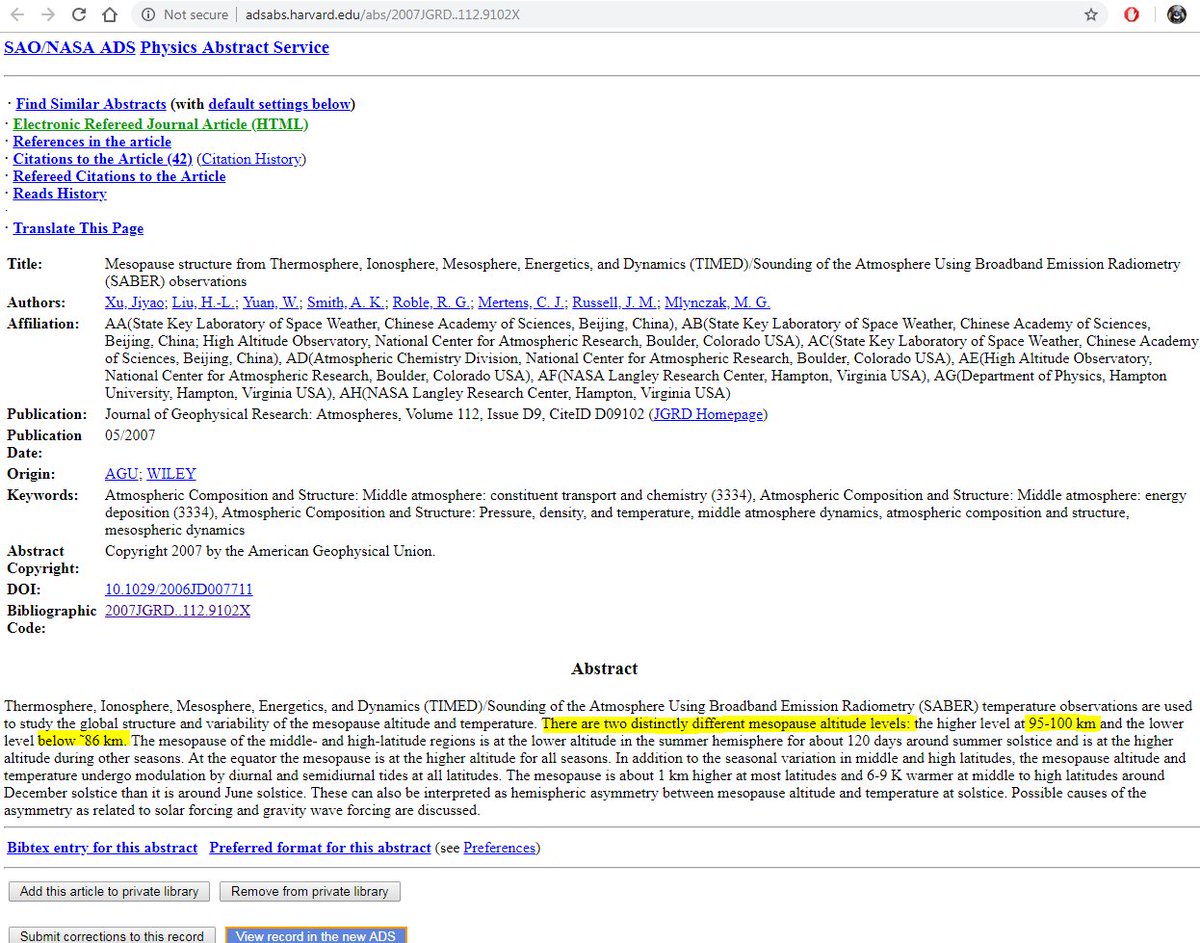Screen dimensions: 1200x943
Task: Open References in the article link
Action: (x=92, y=142)
